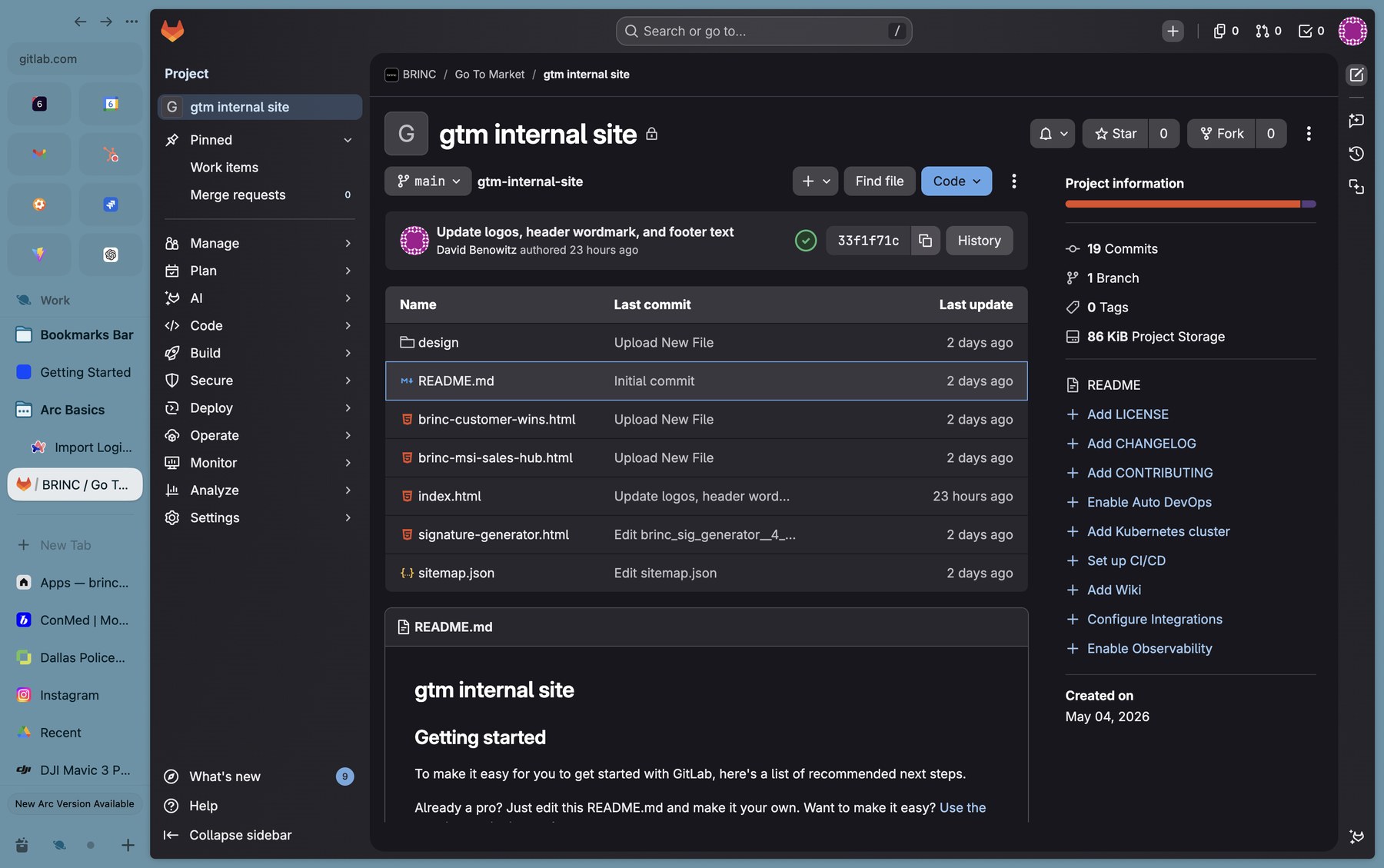
Task: Open the main branch selector dropdown
Action: pyautogui.click(x=428, y=181)
